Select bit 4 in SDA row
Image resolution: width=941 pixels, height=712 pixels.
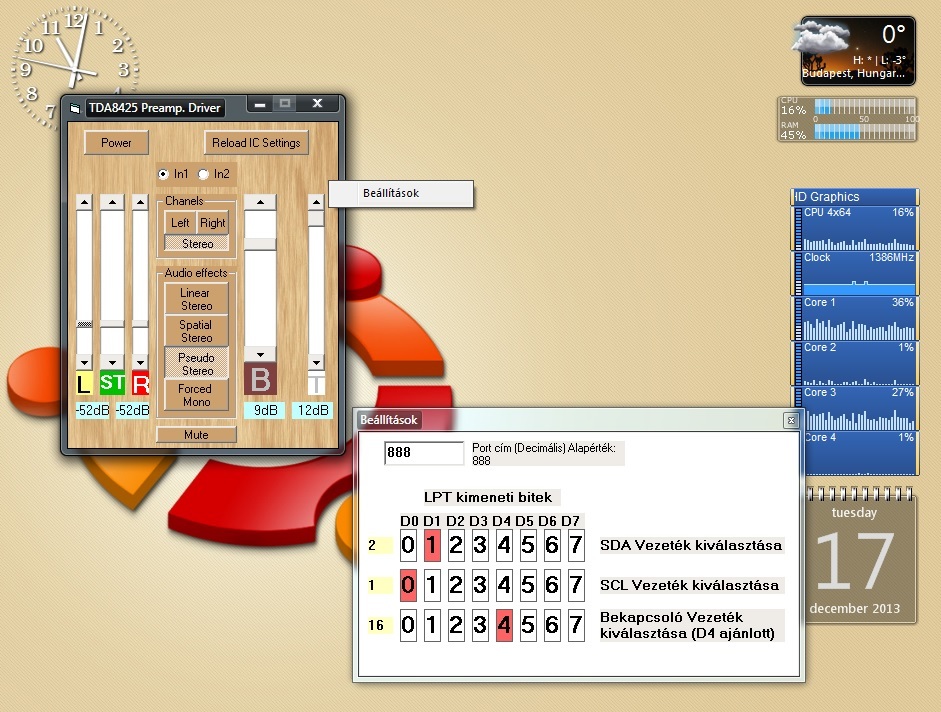click(x=504, y=545)
